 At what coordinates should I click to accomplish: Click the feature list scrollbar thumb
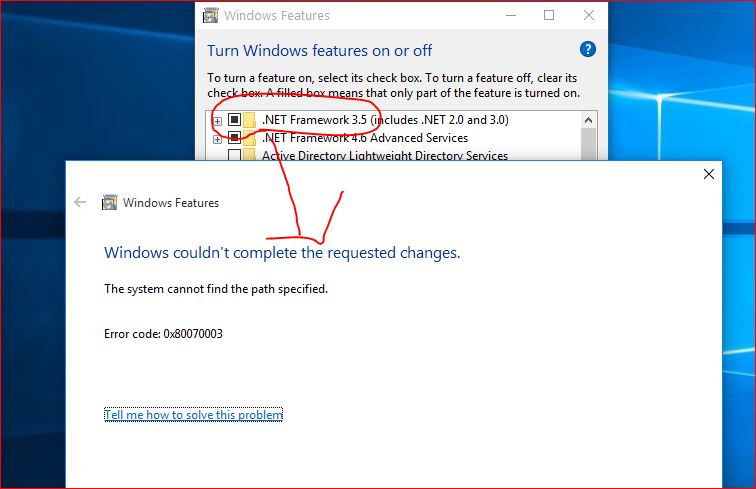(x=588, y=144)
